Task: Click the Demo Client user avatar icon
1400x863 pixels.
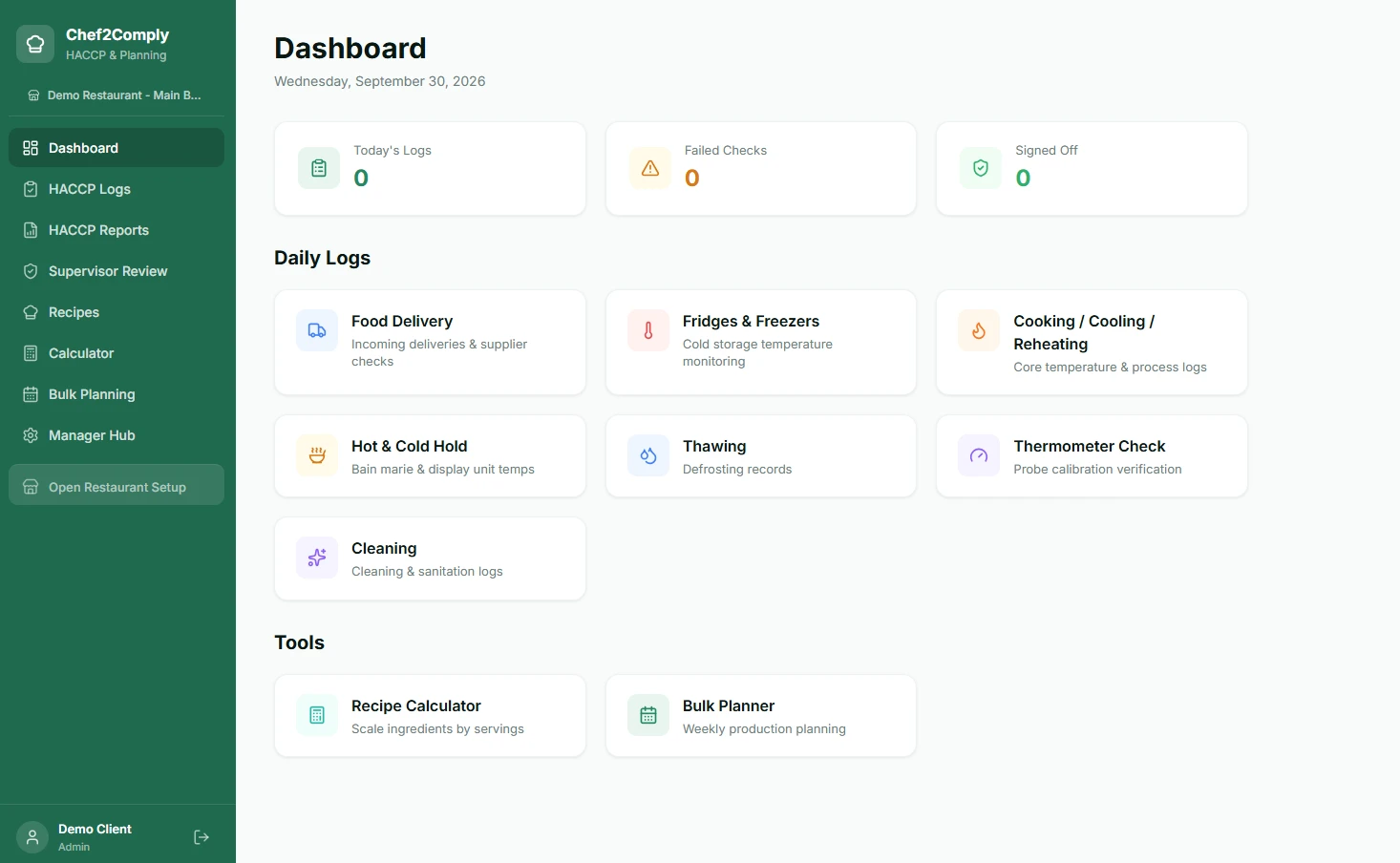Action: tap(32, 837)
